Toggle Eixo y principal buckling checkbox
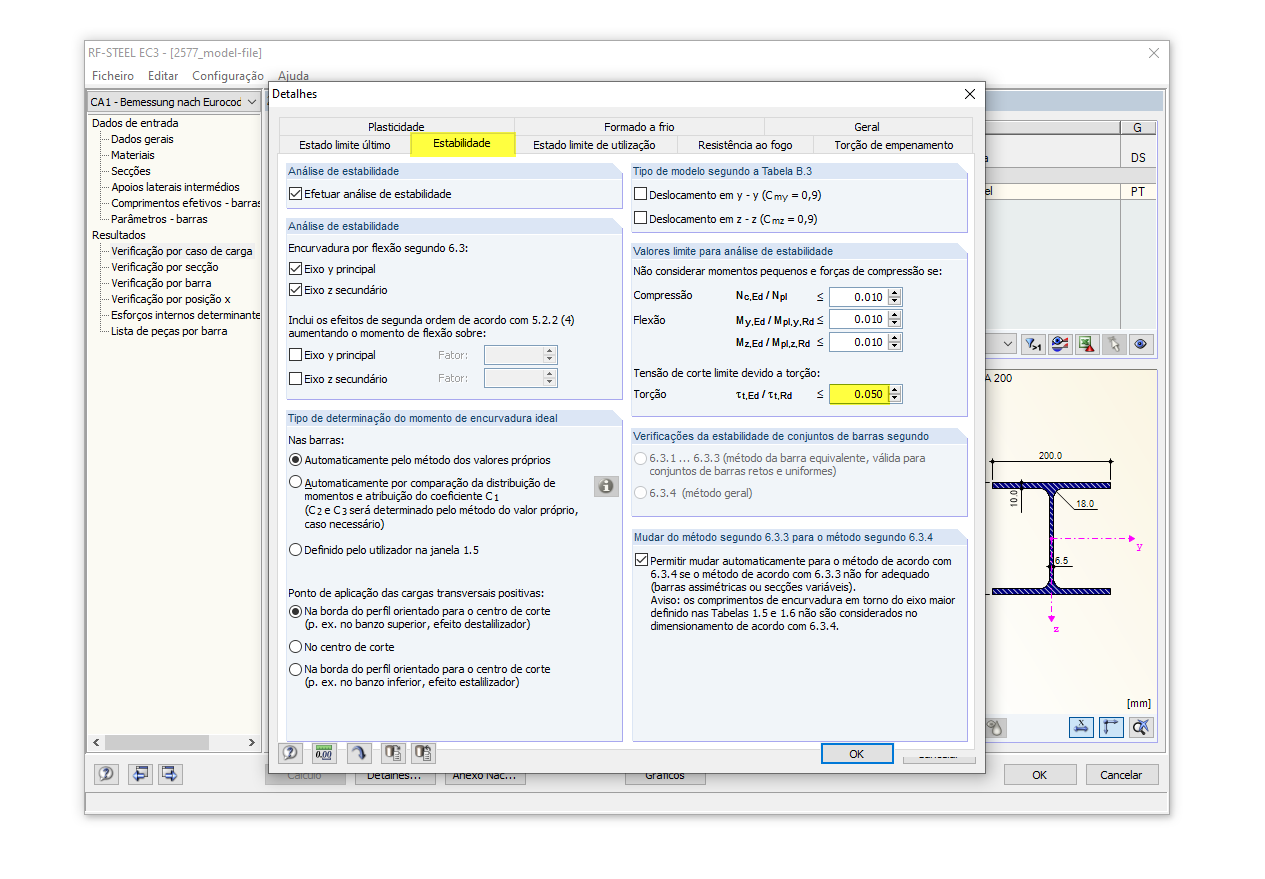 point(295,269)
